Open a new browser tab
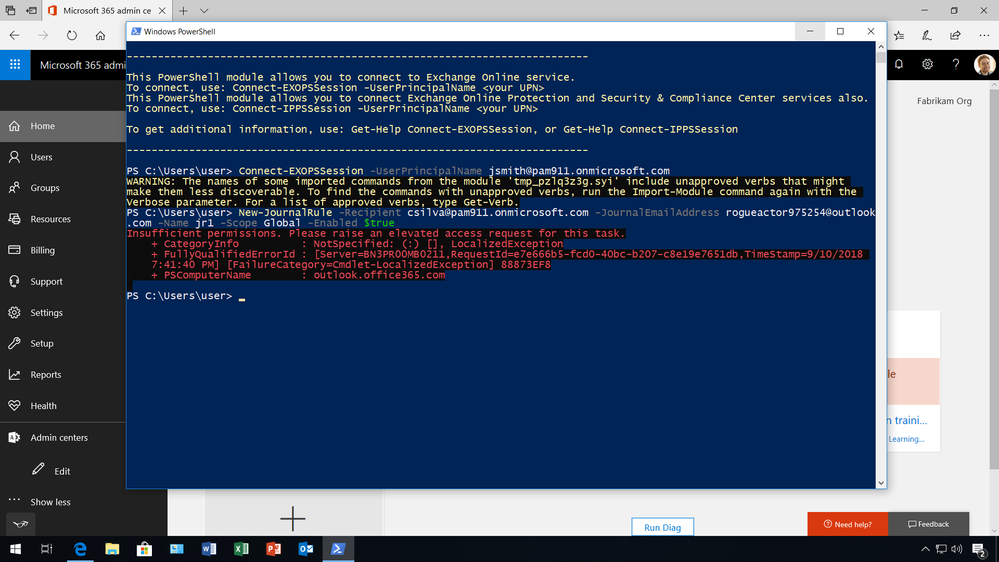 (x=183, y=11)
